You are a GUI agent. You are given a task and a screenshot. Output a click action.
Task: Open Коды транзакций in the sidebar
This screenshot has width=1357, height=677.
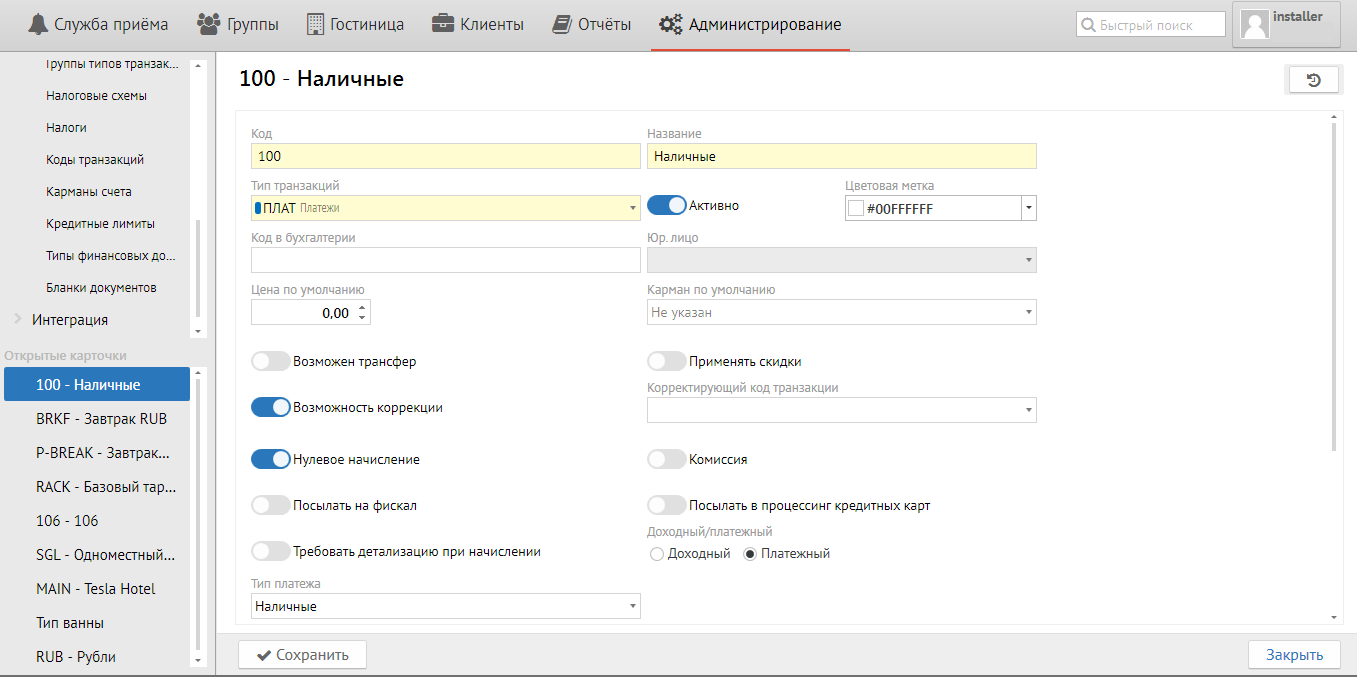pos(95,160)
